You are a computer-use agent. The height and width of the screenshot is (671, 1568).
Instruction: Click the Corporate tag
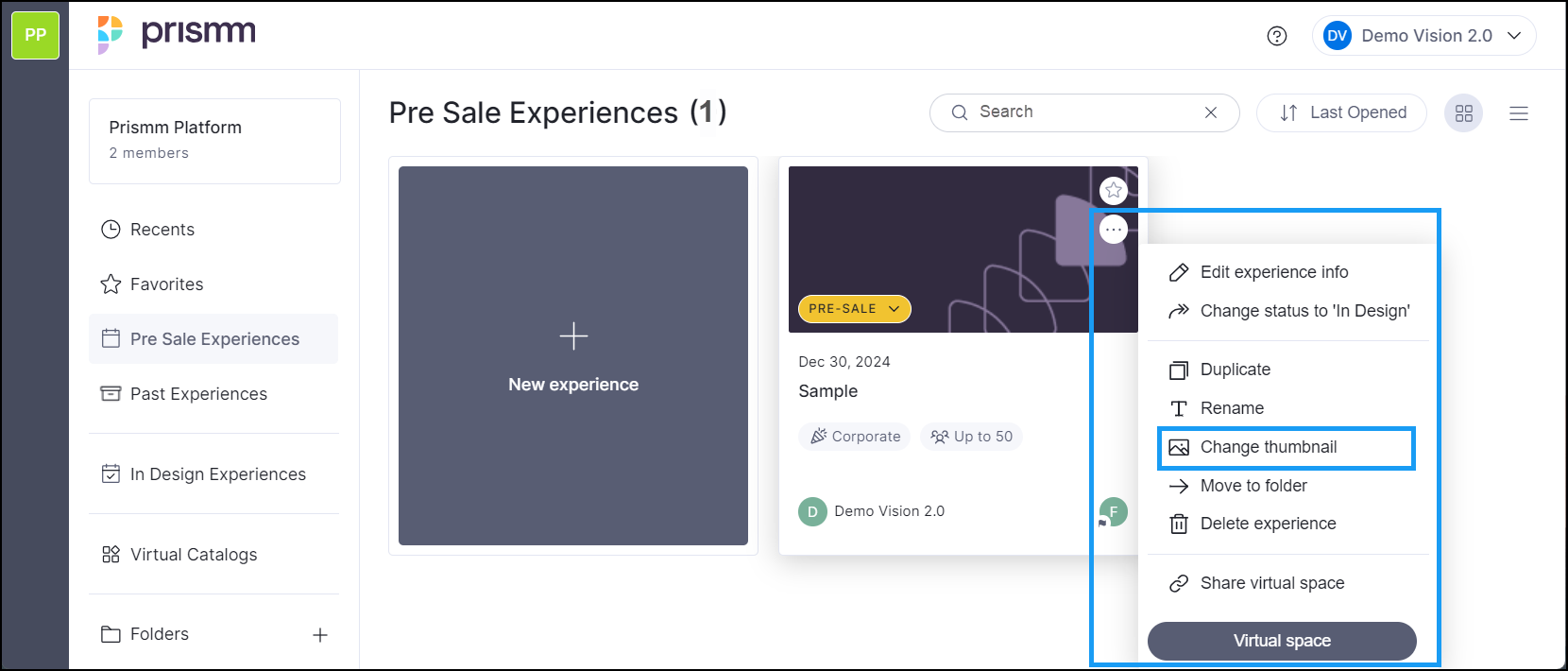(x=855, y=437)
